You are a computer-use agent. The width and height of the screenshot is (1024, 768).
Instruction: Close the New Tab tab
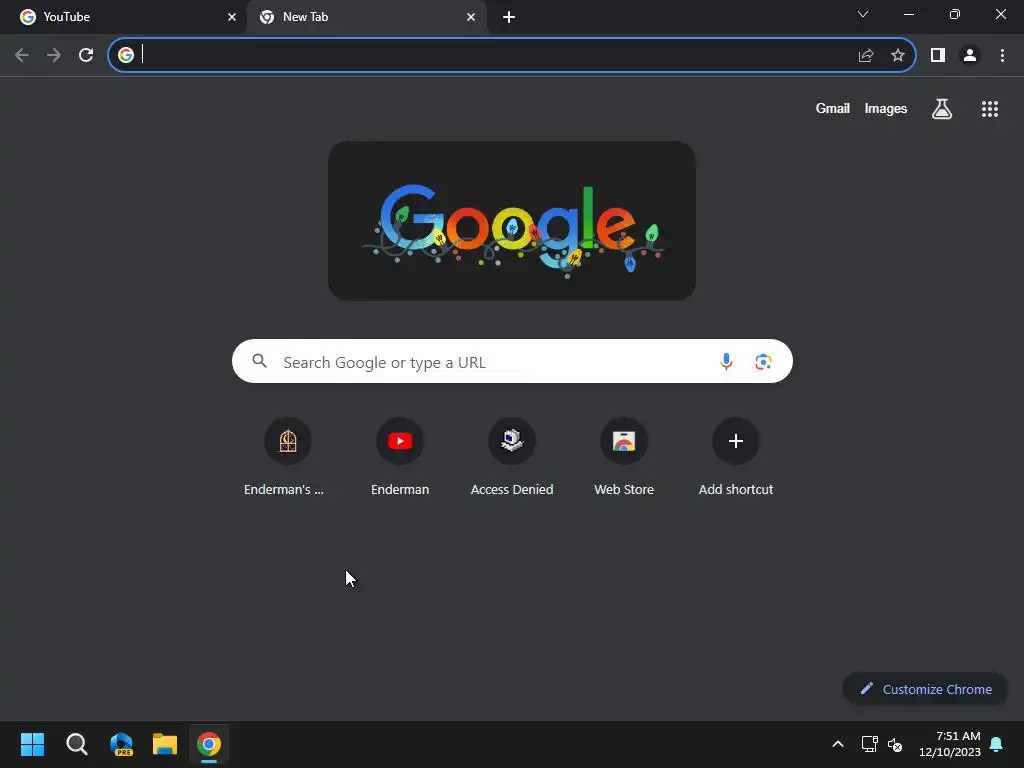[471, 17]
